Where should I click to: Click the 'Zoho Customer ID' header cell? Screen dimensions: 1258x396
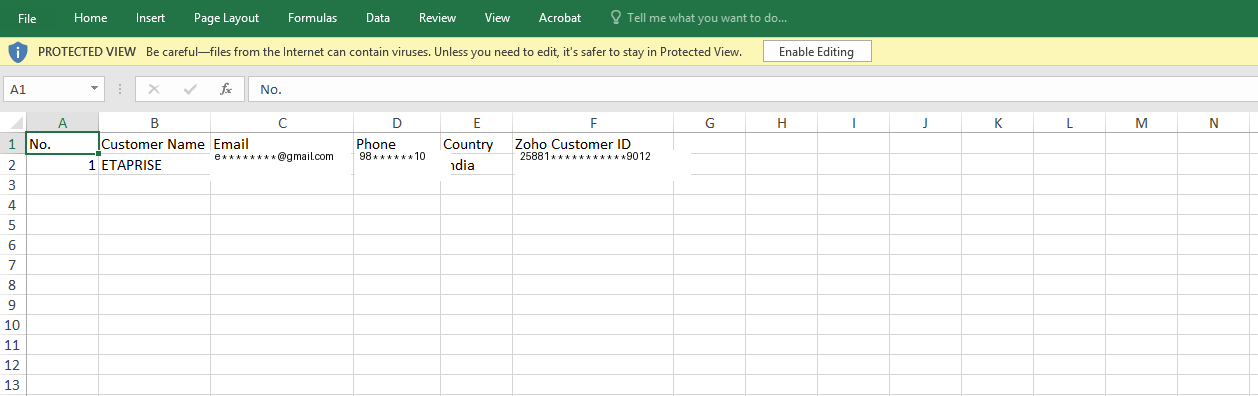[593, 144]
